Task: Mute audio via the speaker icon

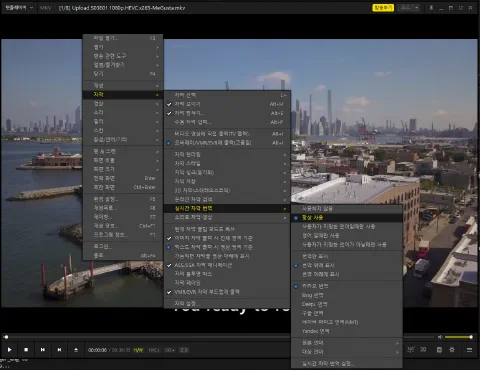Action: (x=440, y=337)
